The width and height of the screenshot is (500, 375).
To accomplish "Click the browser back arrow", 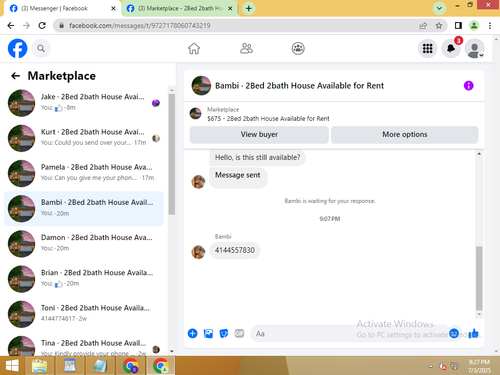I will 11,26.
